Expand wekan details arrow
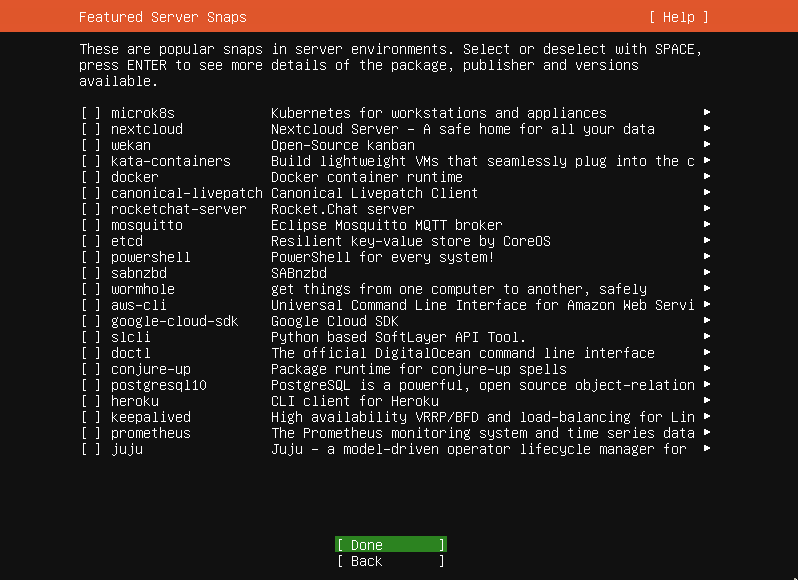This screenshot has width=798, height=580. 707,144
